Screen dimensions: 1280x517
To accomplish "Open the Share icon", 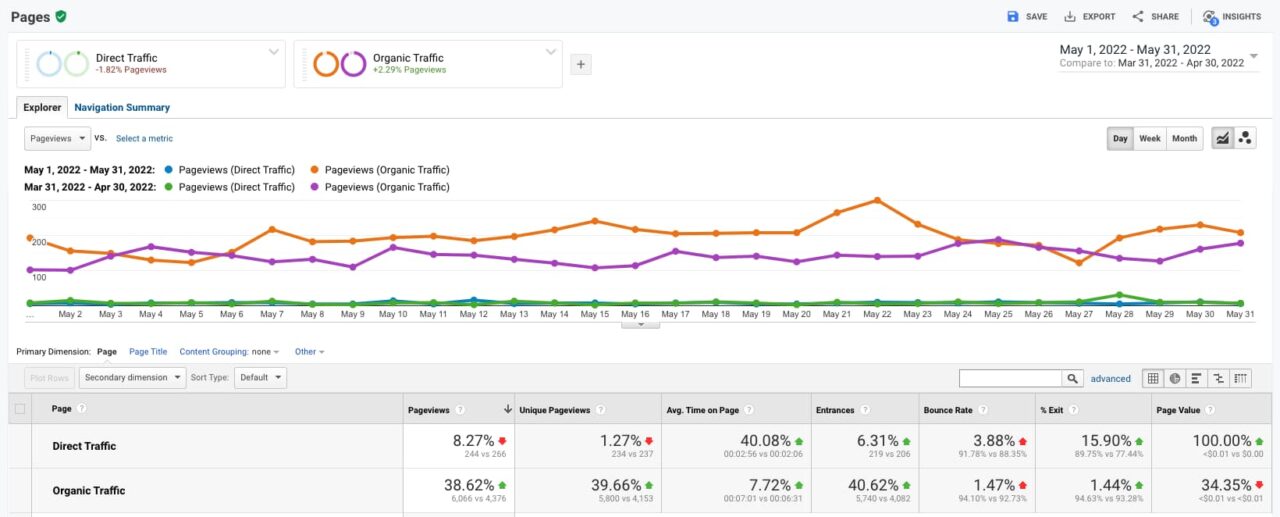I will pyautogui.click(x=1138, y=16).
